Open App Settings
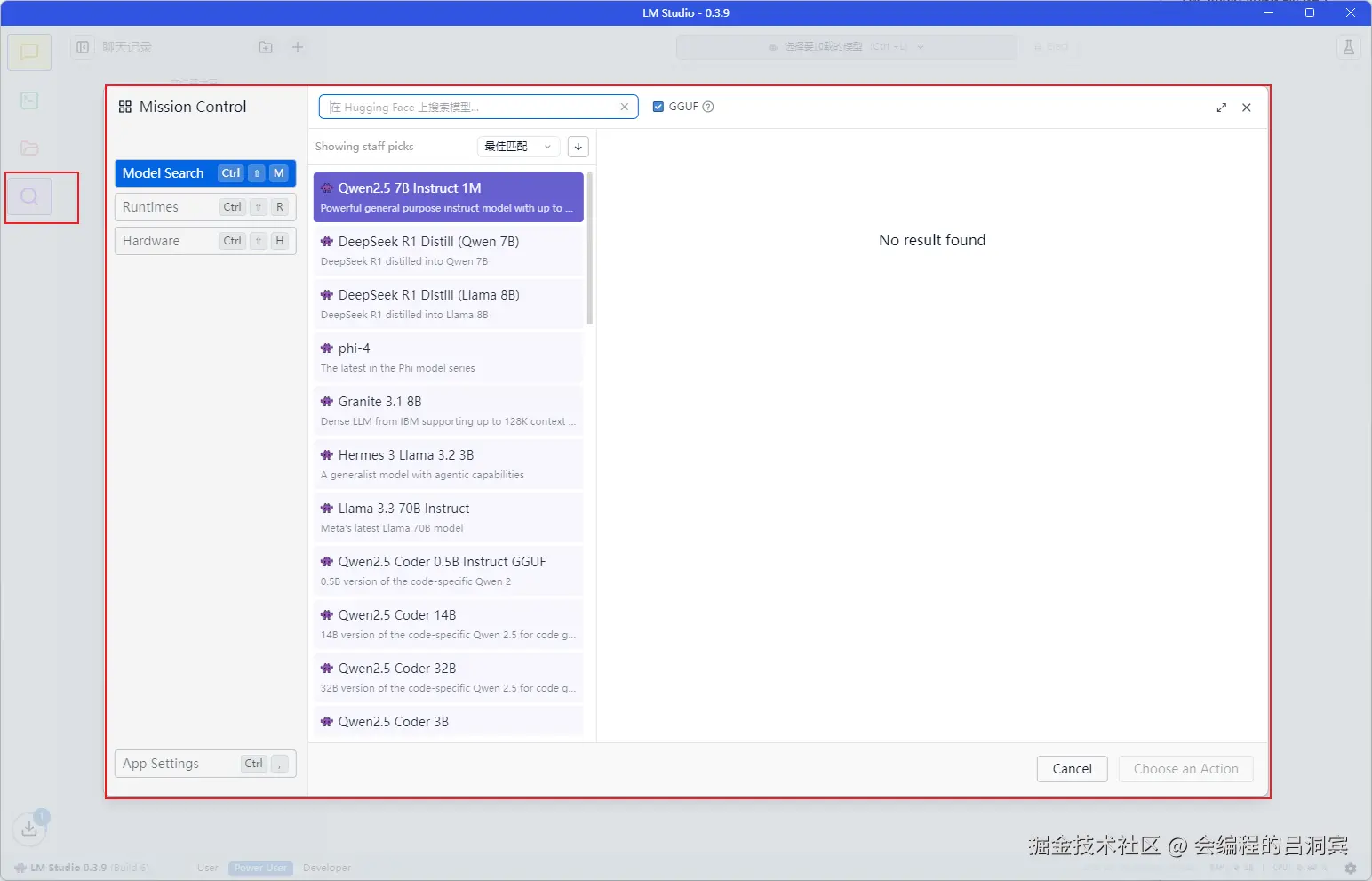The width and height of the screenshot is (1372, 881). click(x=205, y=764)
